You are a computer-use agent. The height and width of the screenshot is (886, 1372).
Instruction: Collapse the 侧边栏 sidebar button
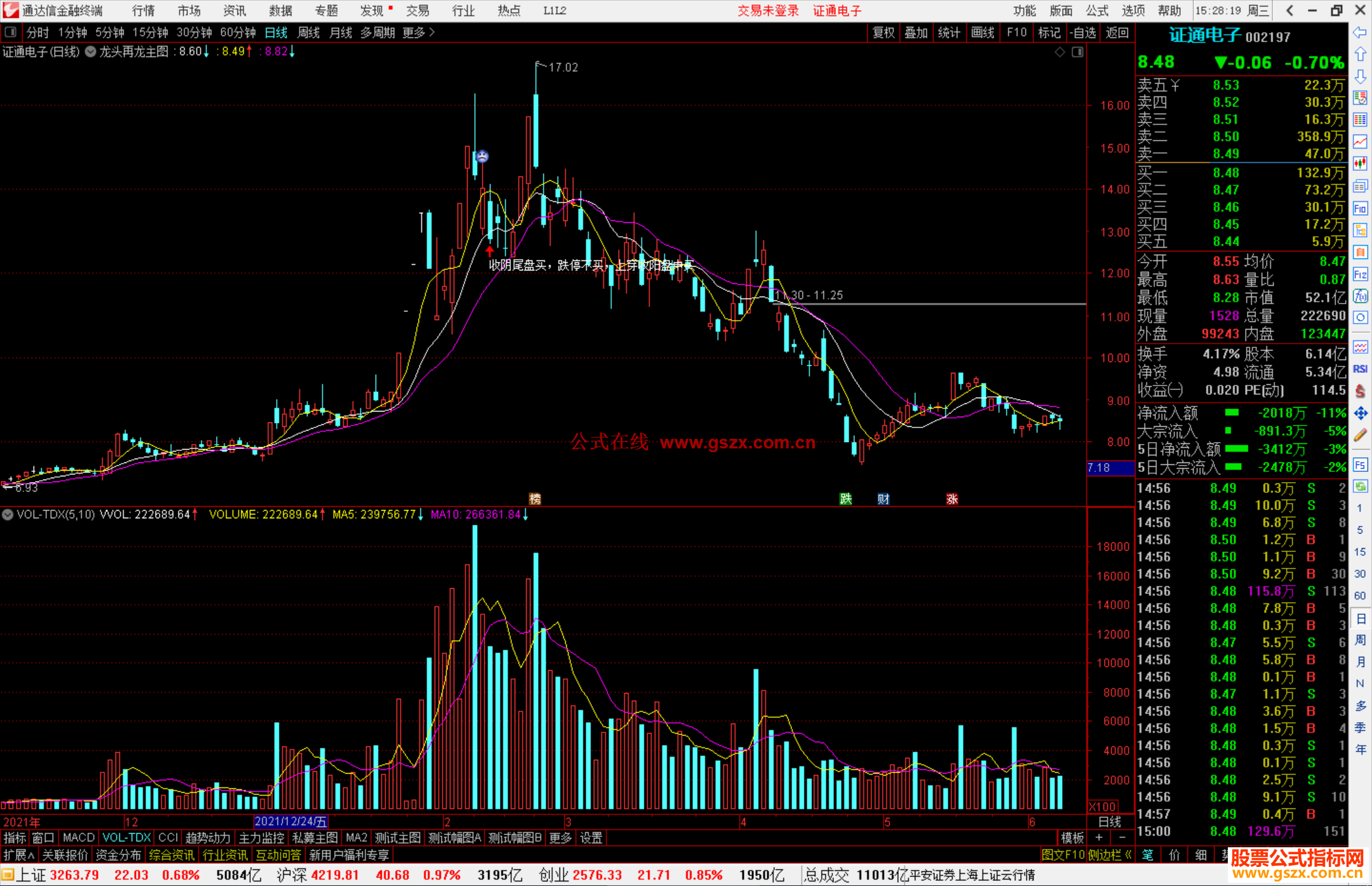(x=1110, y=855)
